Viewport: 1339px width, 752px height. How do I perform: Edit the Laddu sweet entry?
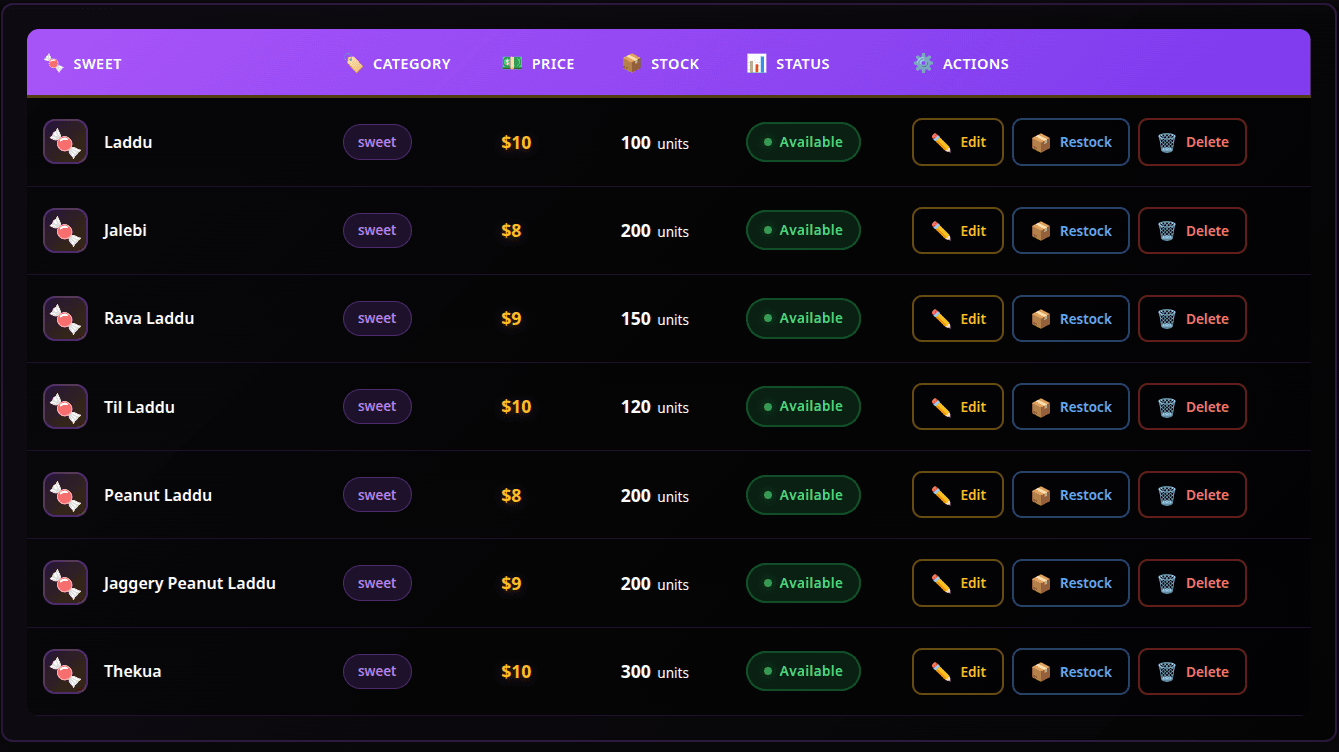tap(957, 142)
